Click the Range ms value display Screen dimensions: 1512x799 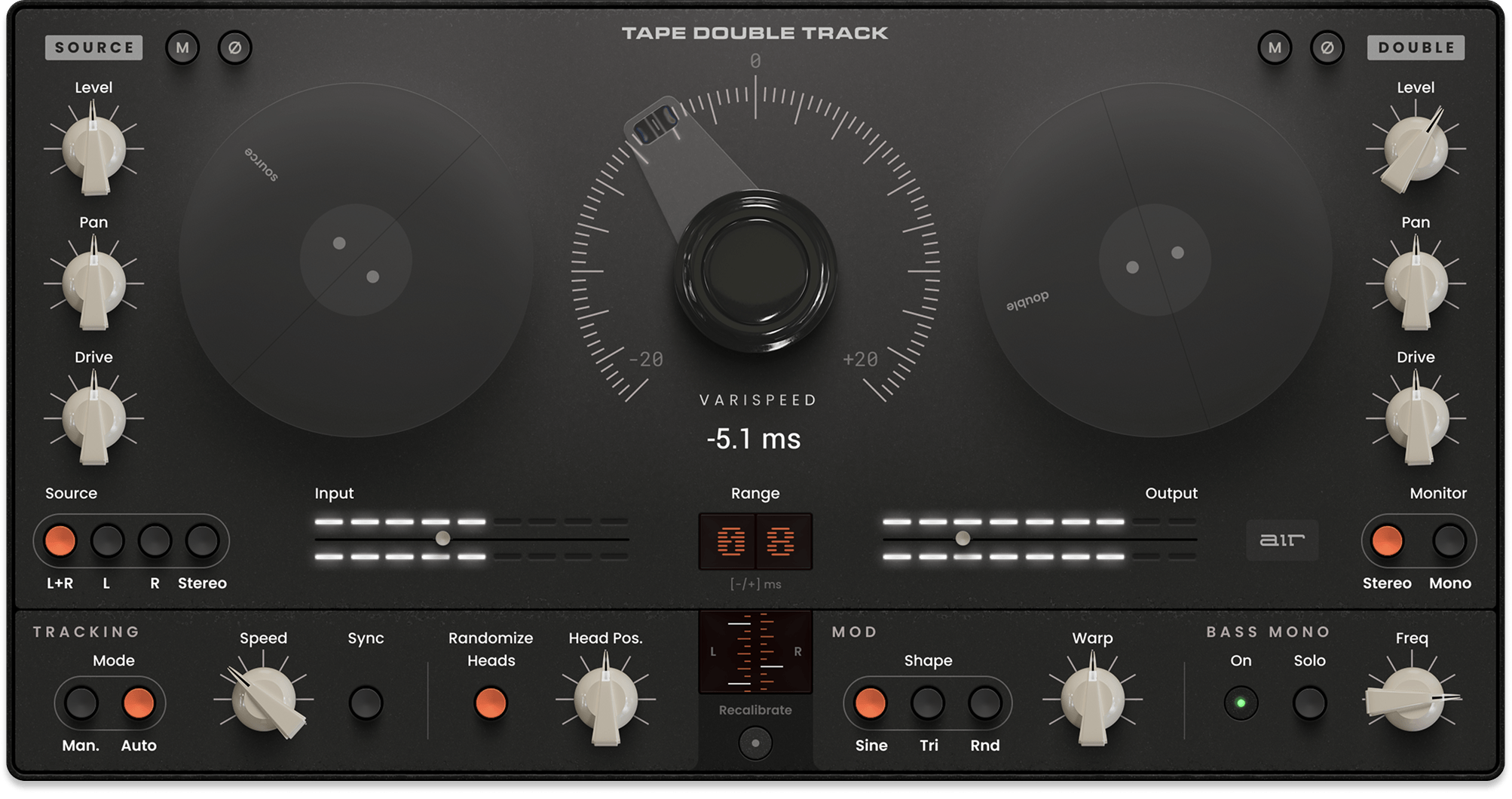tap(755, 541)
